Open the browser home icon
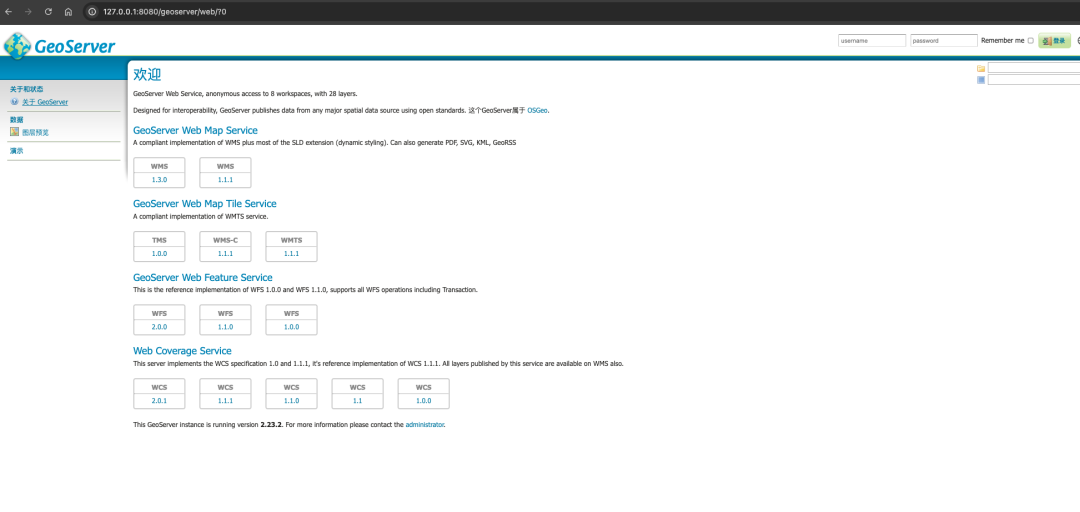Viewport: 1080px width, 512px height. point(68,12)
